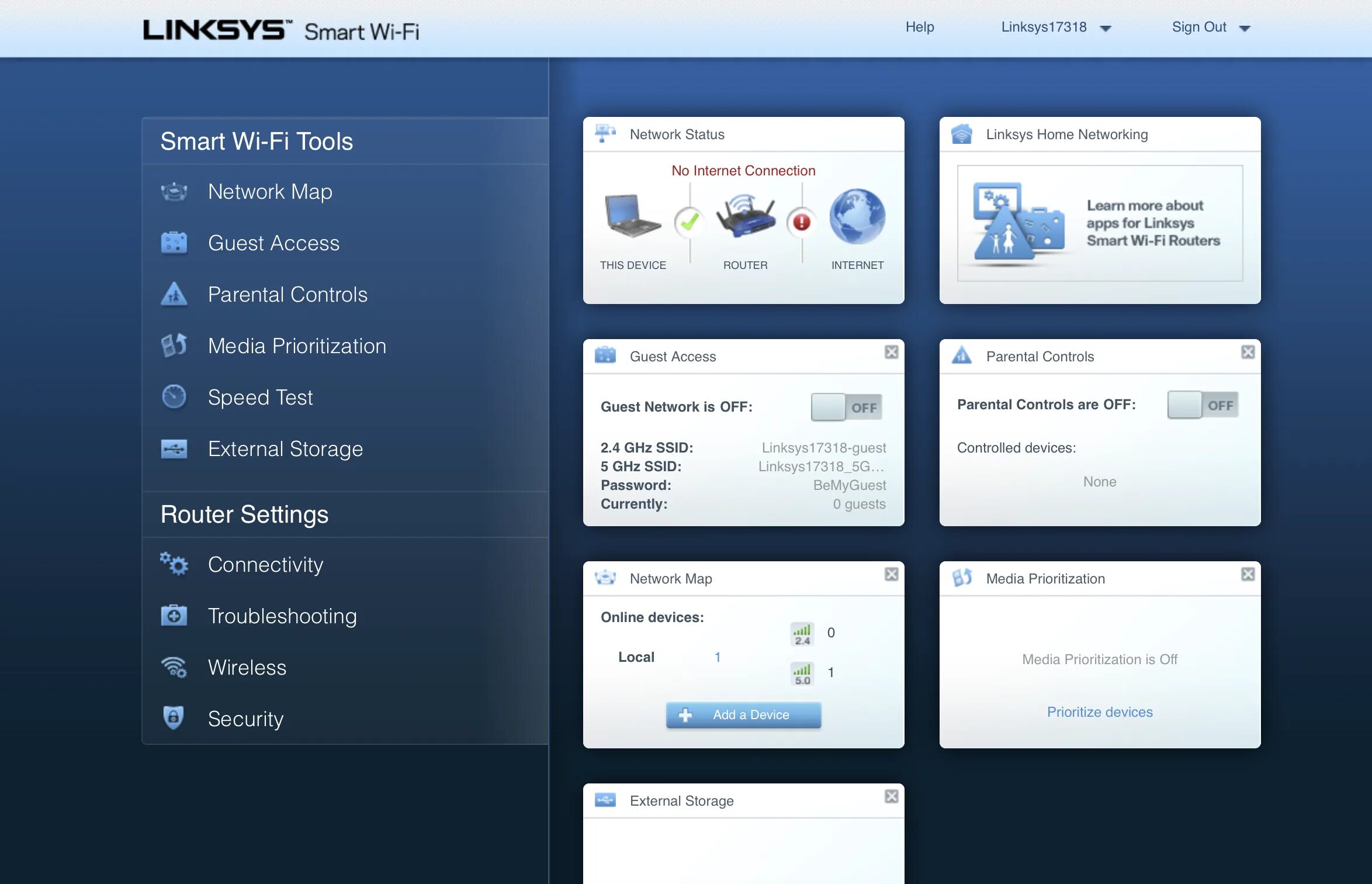Click the Network Map widget header icon

pos(605,578)
